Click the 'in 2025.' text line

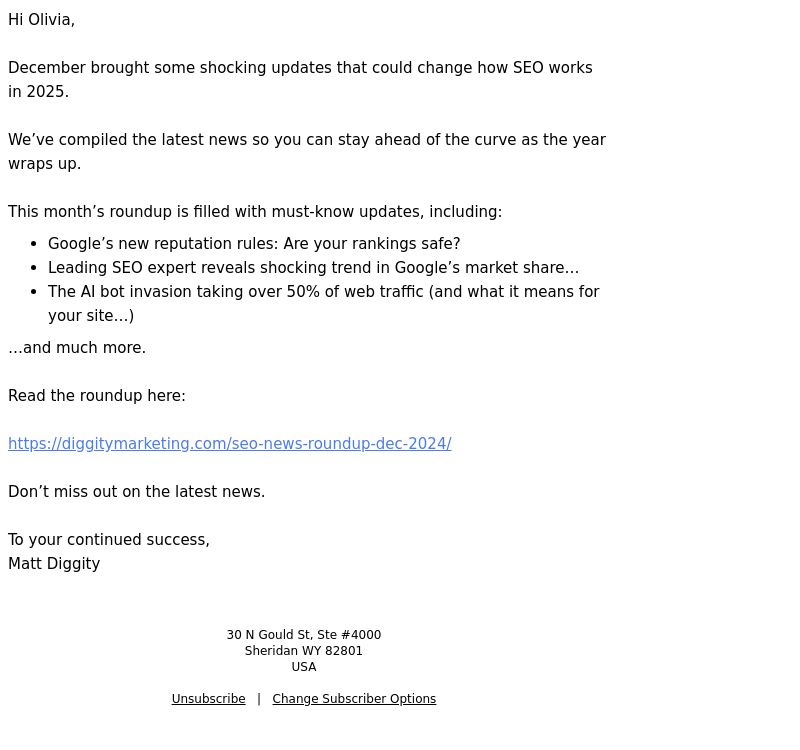[x=38, y=92]
